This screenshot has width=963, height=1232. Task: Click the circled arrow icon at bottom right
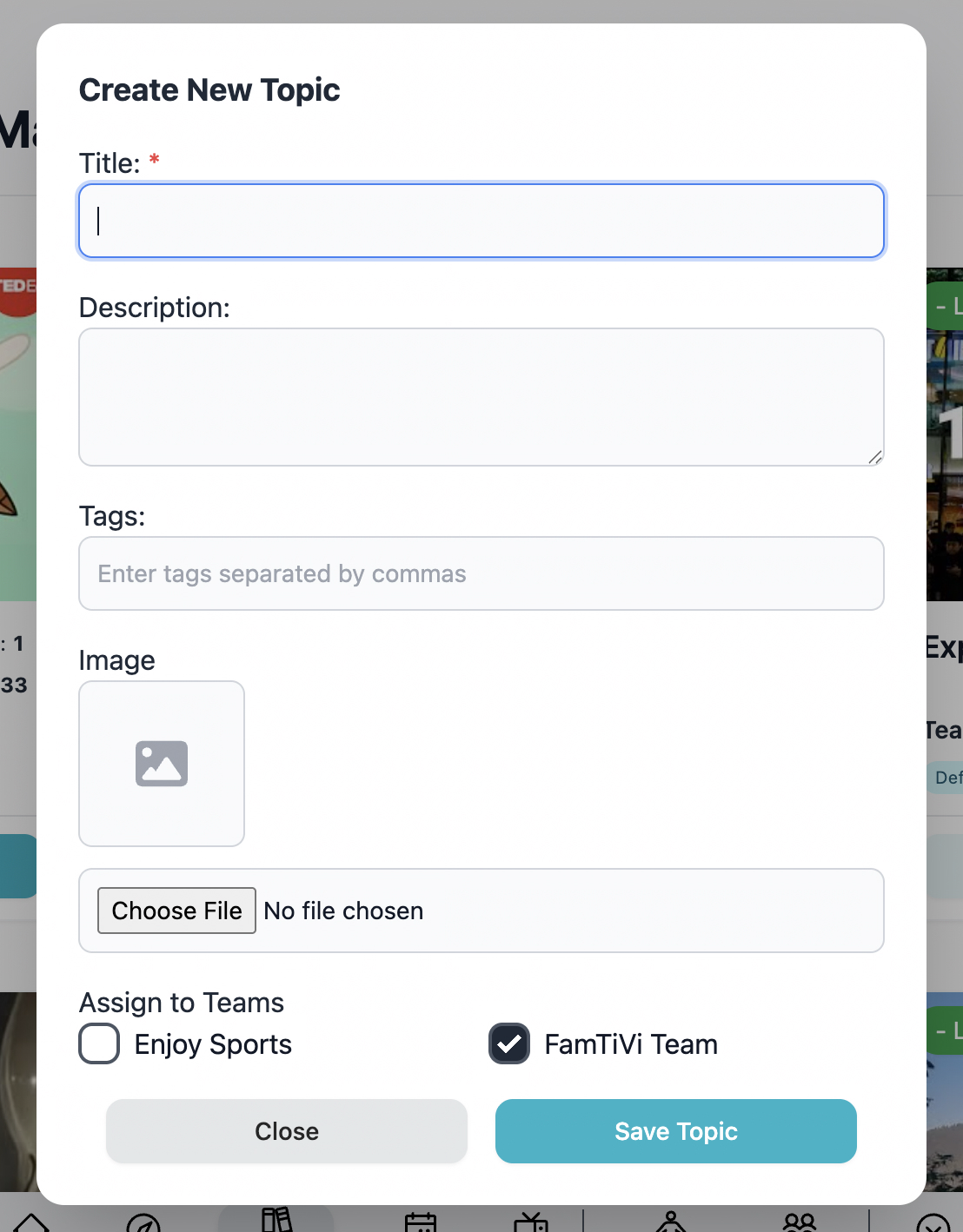point(933,1223)
